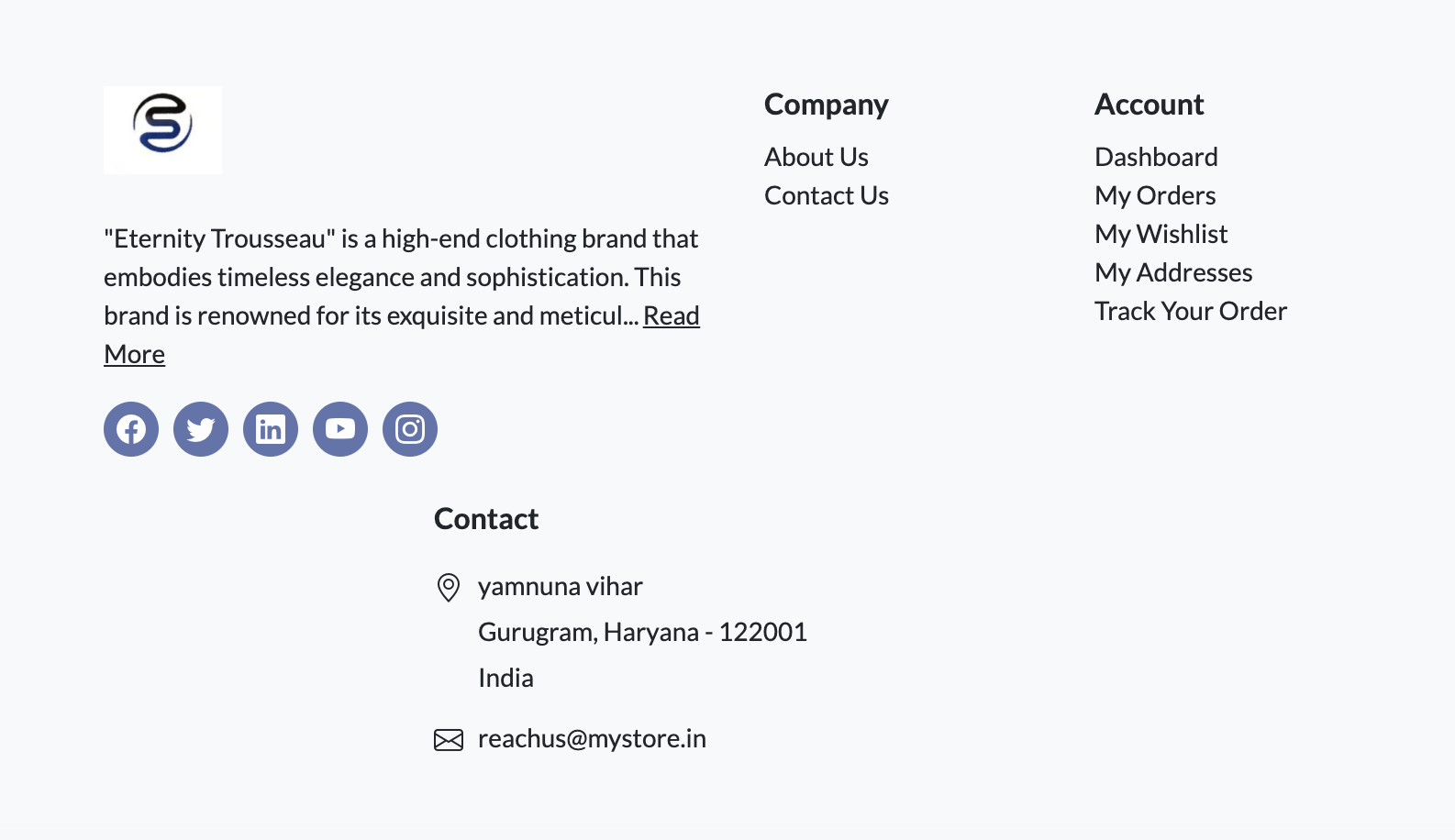Go to About Us page
The image size is (1455, 840).
(816, 158)
